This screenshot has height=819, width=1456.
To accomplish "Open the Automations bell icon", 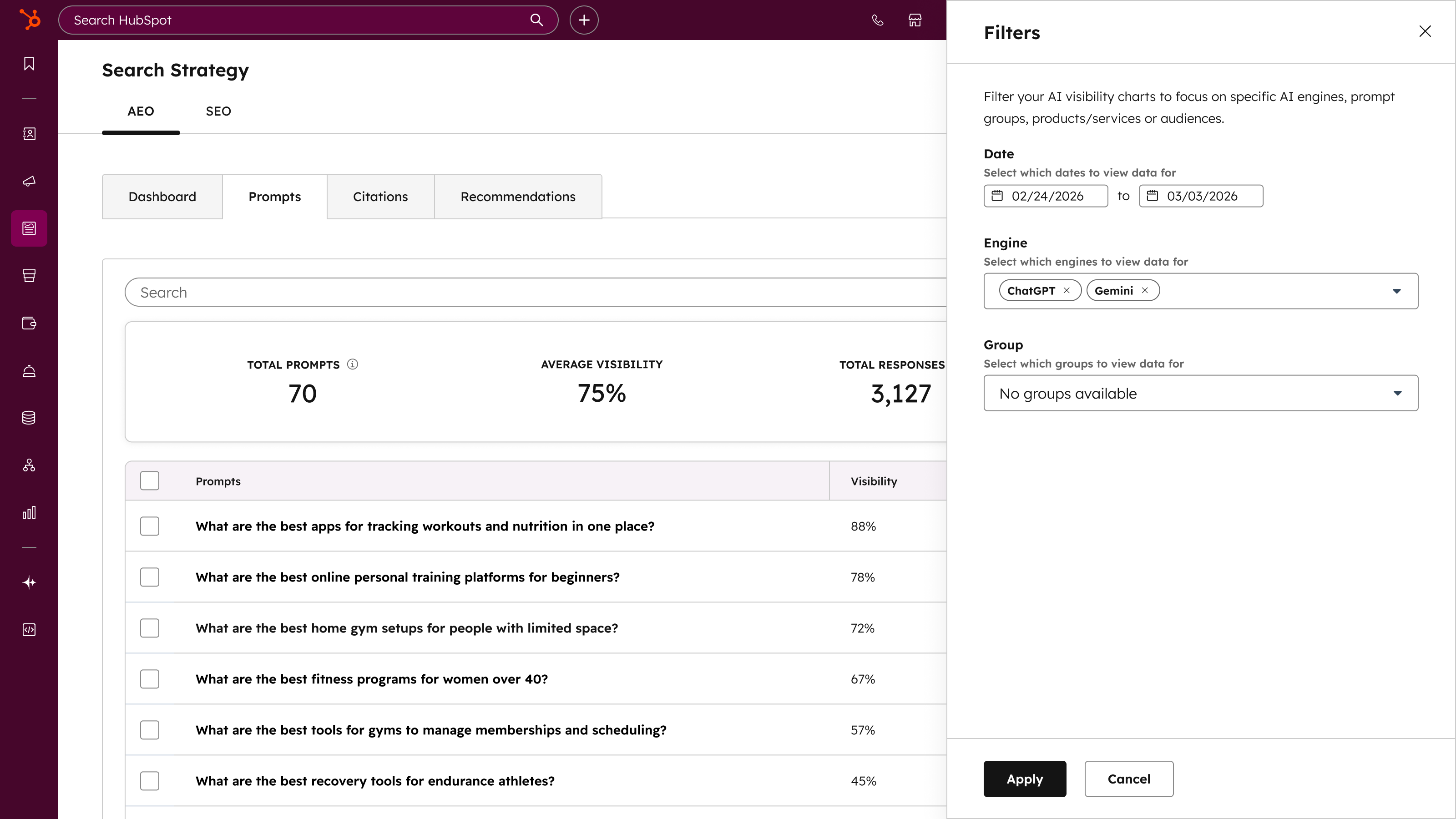I will click(x=29, y=370).
